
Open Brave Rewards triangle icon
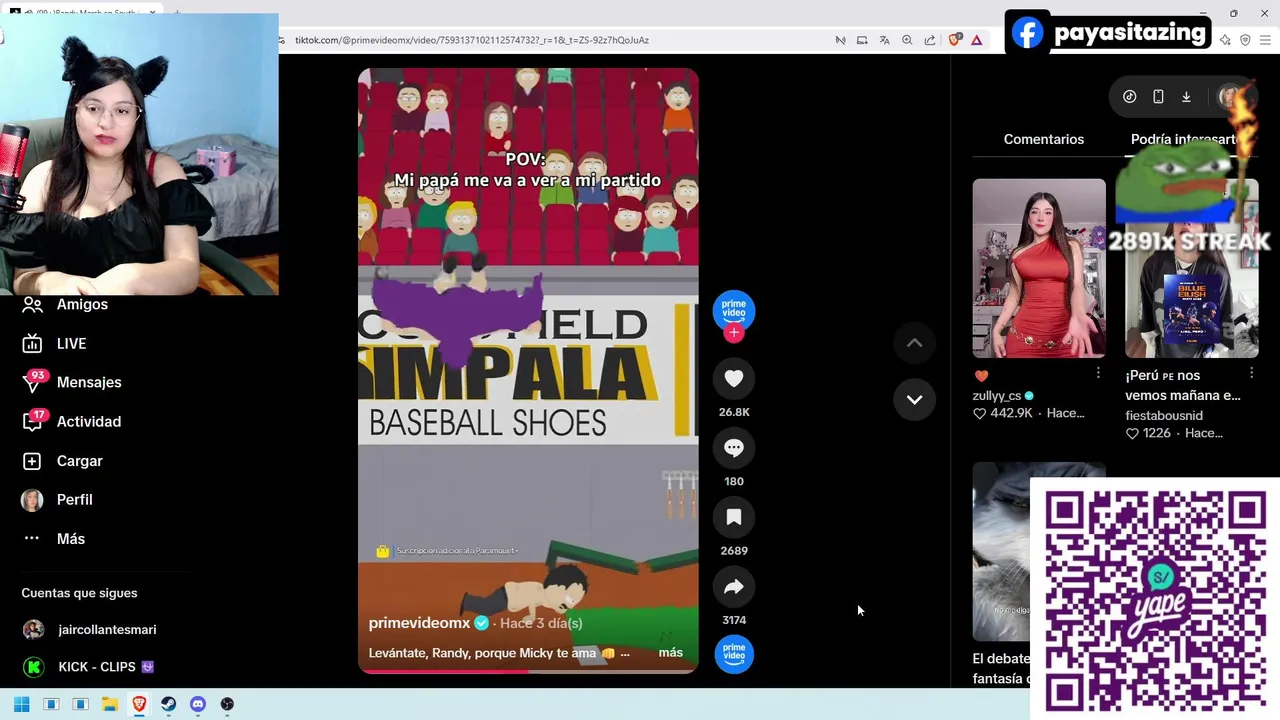977,40
